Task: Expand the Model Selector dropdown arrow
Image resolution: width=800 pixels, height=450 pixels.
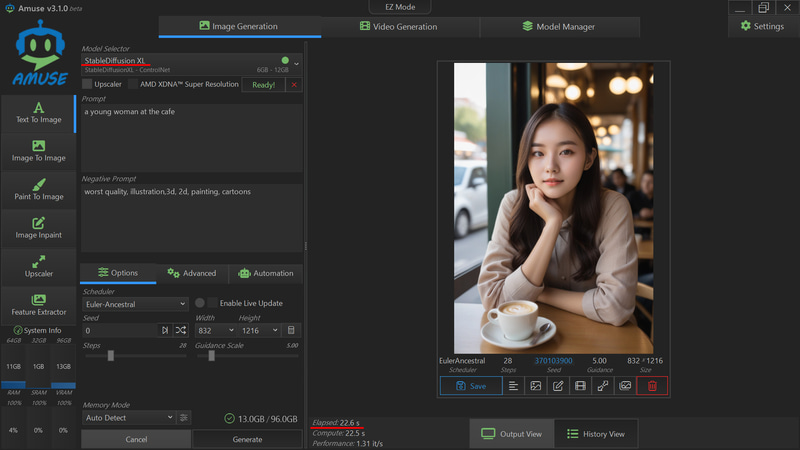Action: coord(296,64)
